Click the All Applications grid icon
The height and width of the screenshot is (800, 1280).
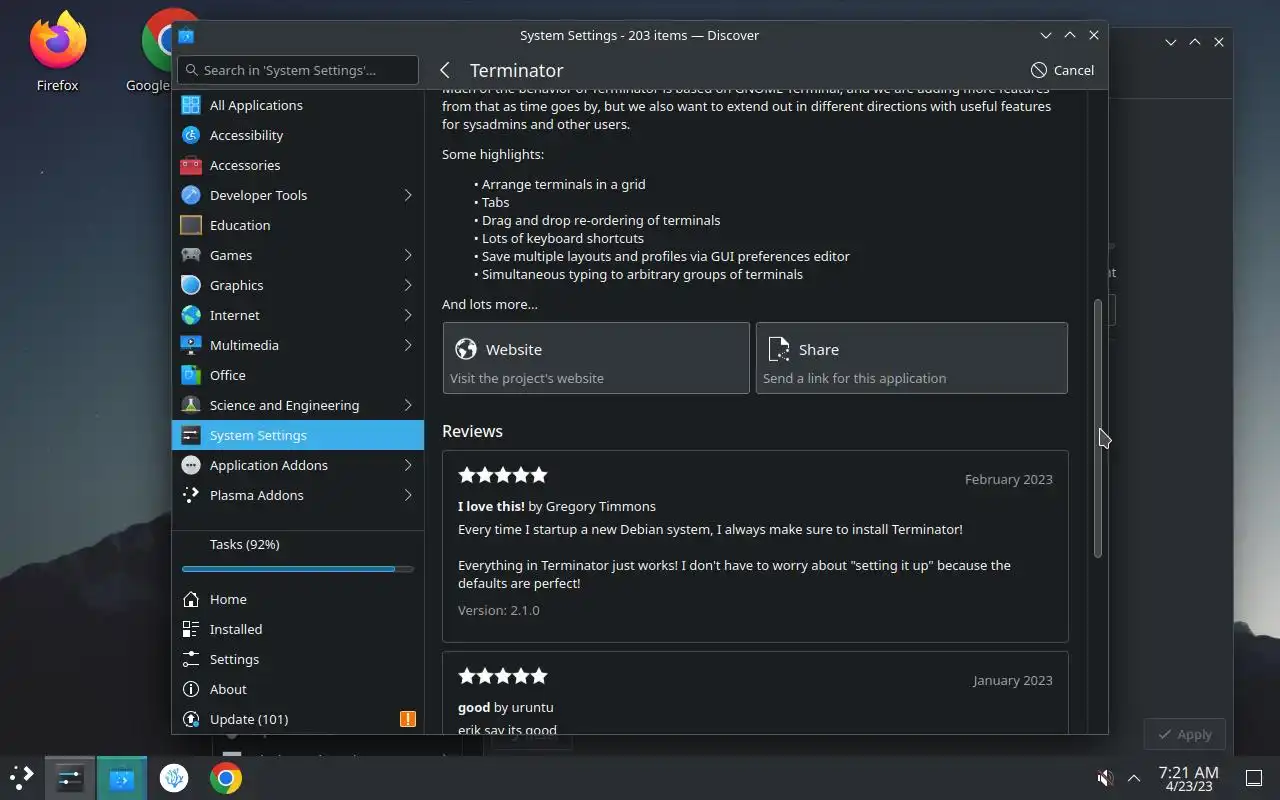[x=191, y=105]
